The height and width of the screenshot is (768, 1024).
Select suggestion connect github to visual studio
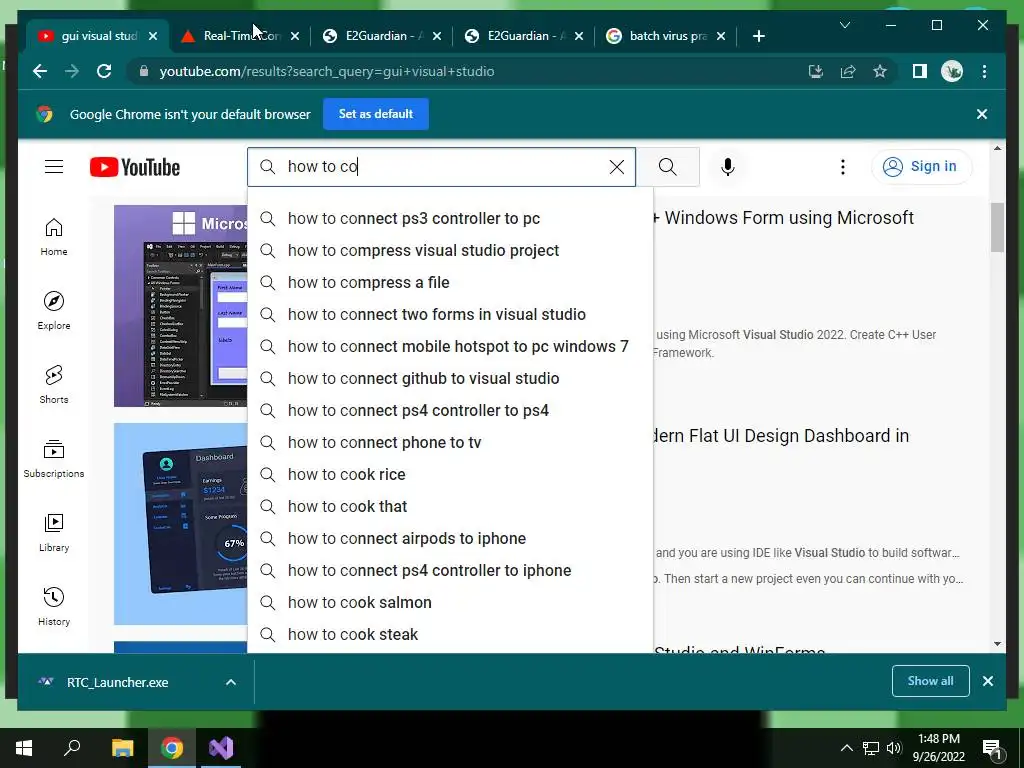(450, 378)
